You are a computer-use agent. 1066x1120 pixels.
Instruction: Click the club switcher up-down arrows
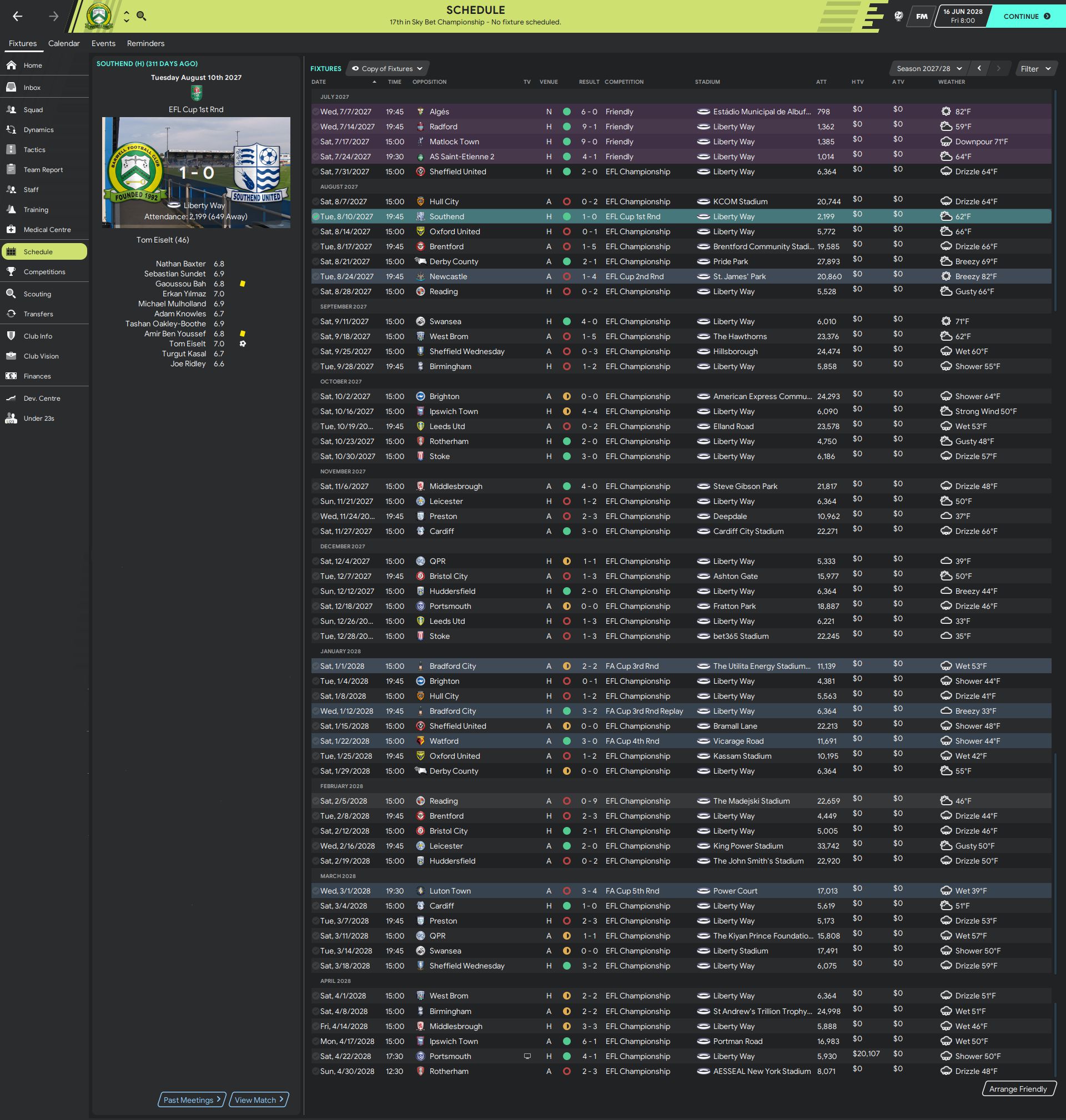pos(126,17)
